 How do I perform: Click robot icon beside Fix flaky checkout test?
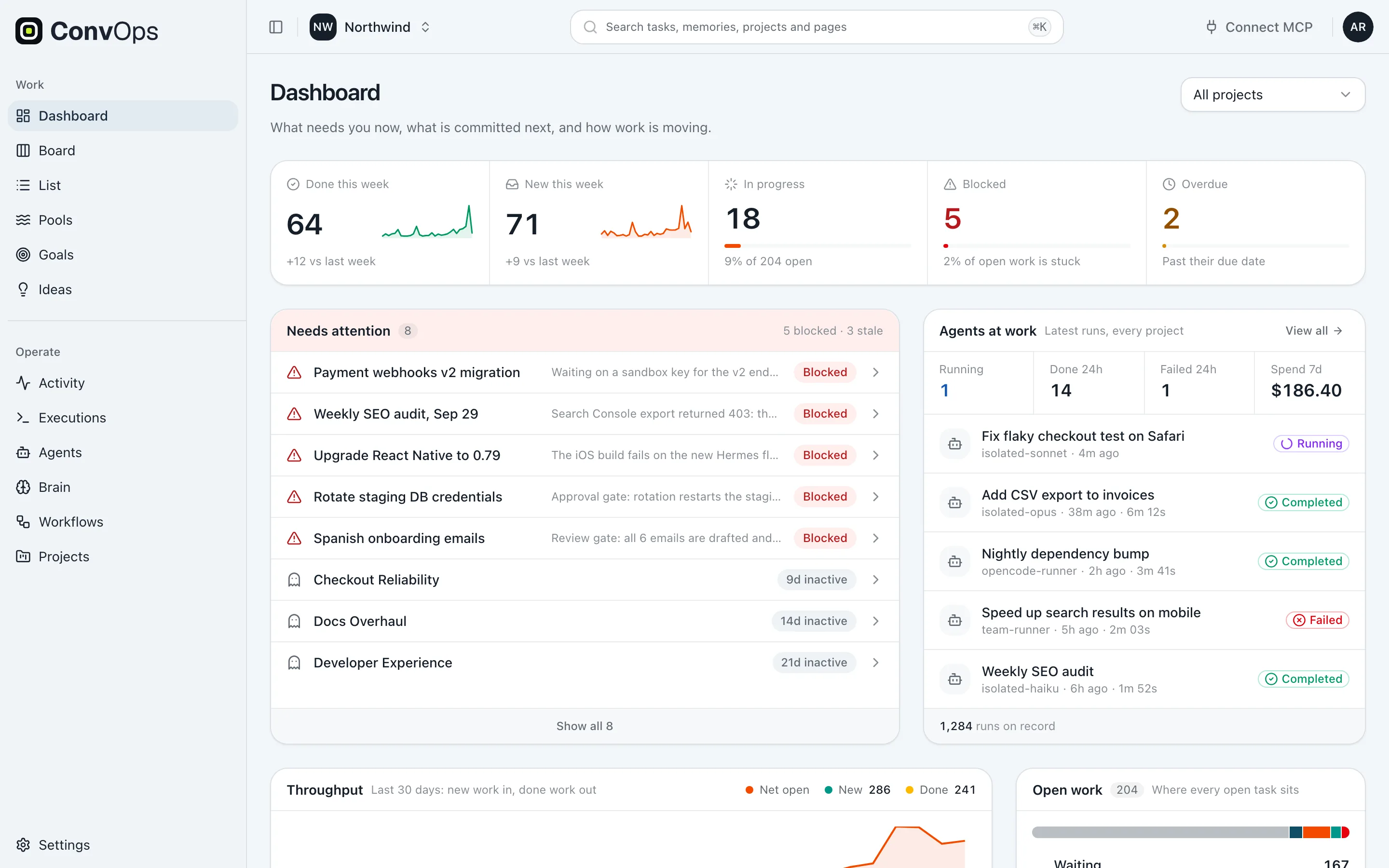(x=954, y=444)
